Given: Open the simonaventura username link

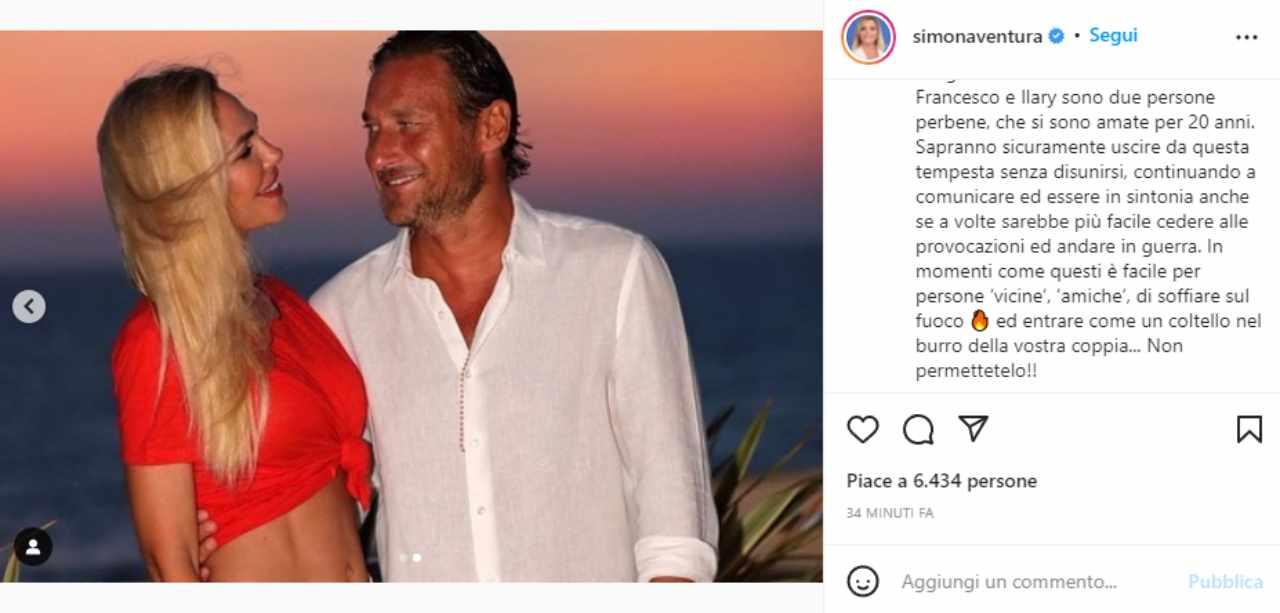Looking at the screenshot, I should pos(978,37).
